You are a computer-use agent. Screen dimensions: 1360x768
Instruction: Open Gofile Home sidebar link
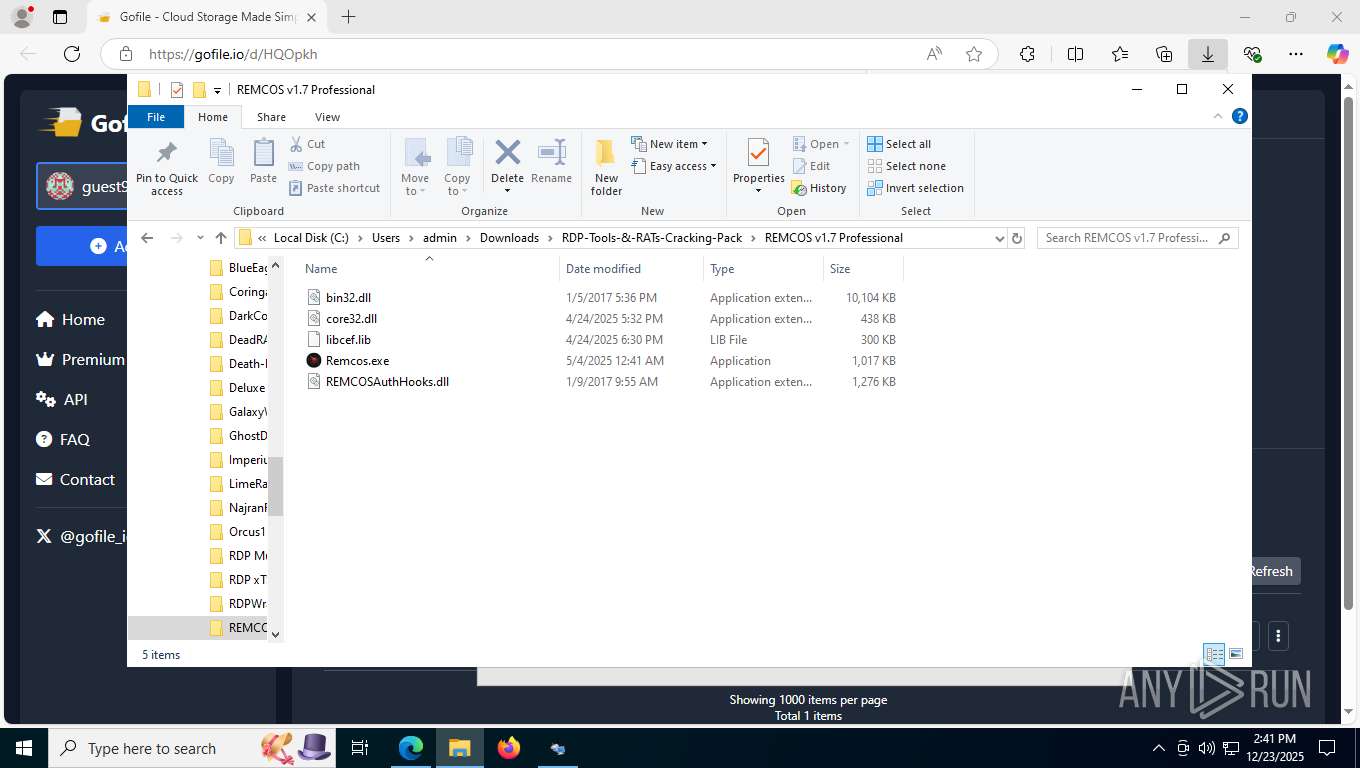tap(70, 320)
